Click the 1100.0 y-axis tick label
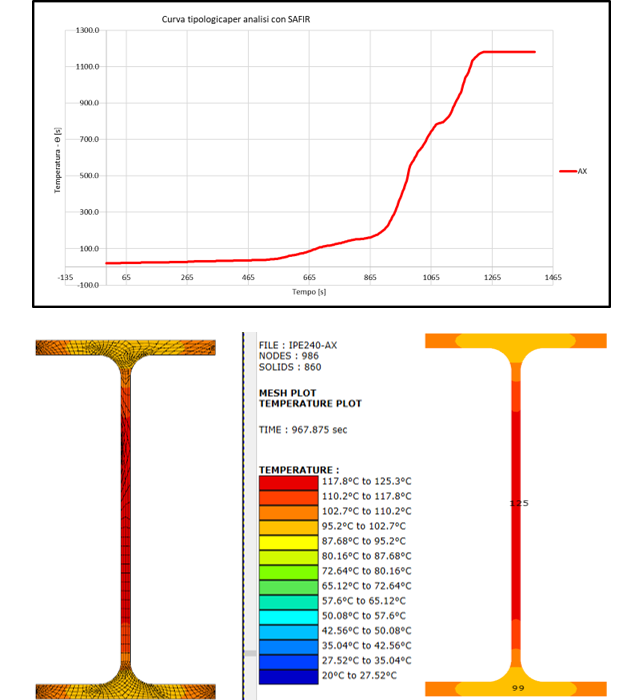Image resolution: width=631 pixels, height=700 pixels. [x=87, y=67]
